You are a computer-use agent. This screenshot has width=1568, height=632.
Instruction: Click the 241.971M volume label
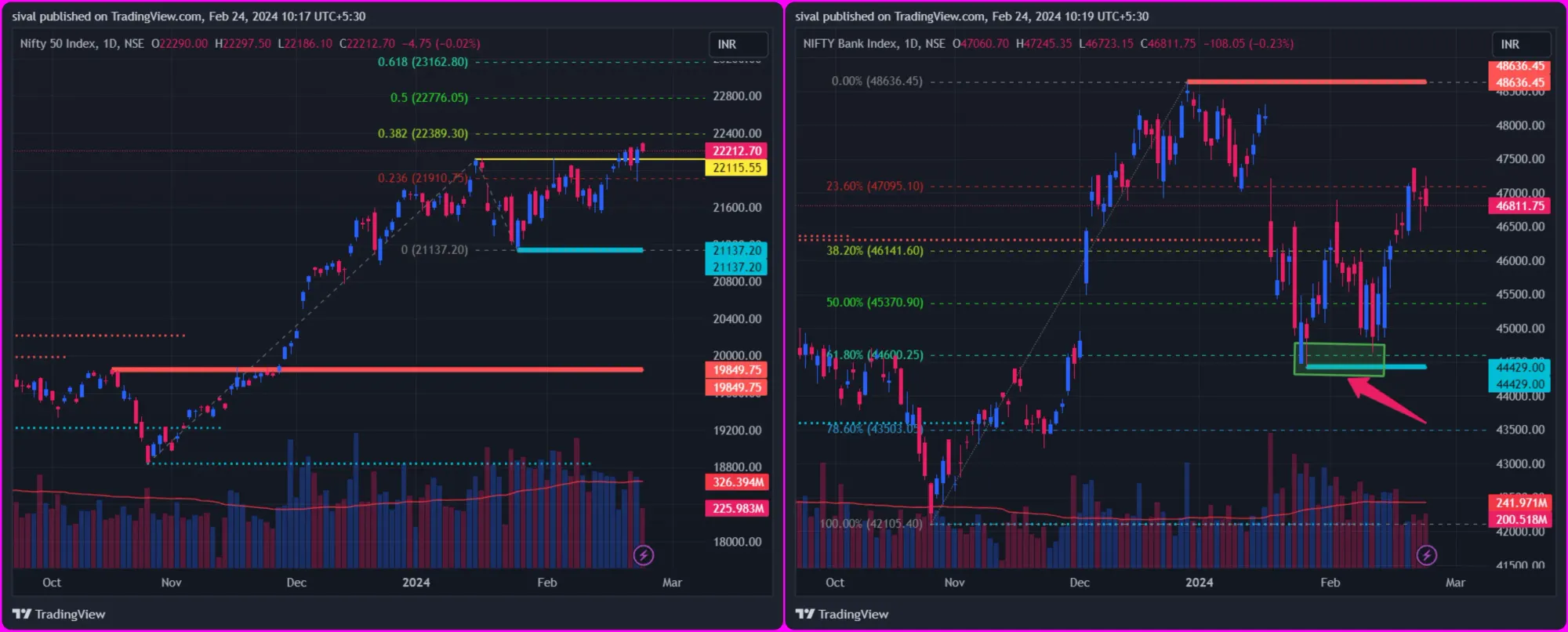tap(1520, 503)
